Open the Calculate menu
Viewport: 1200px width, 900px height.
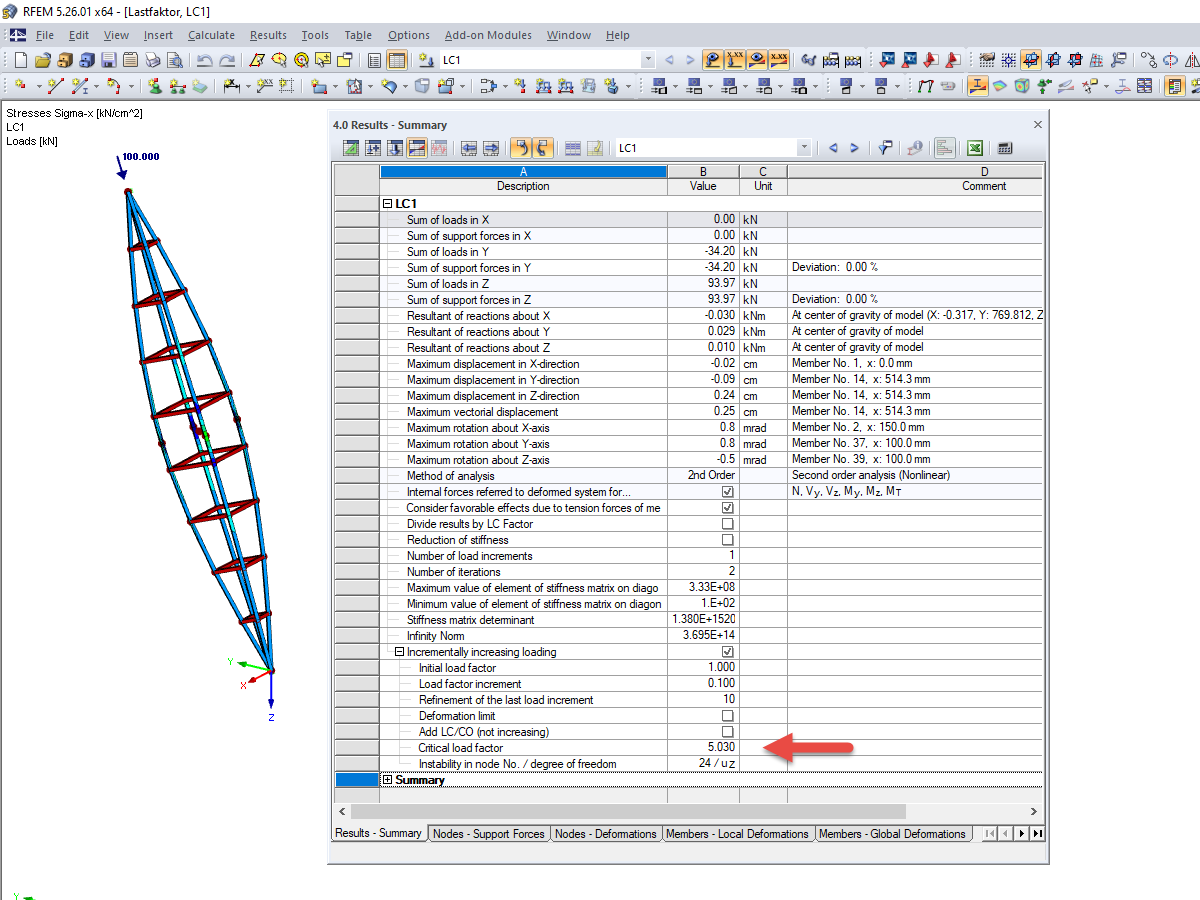point(211,35)
